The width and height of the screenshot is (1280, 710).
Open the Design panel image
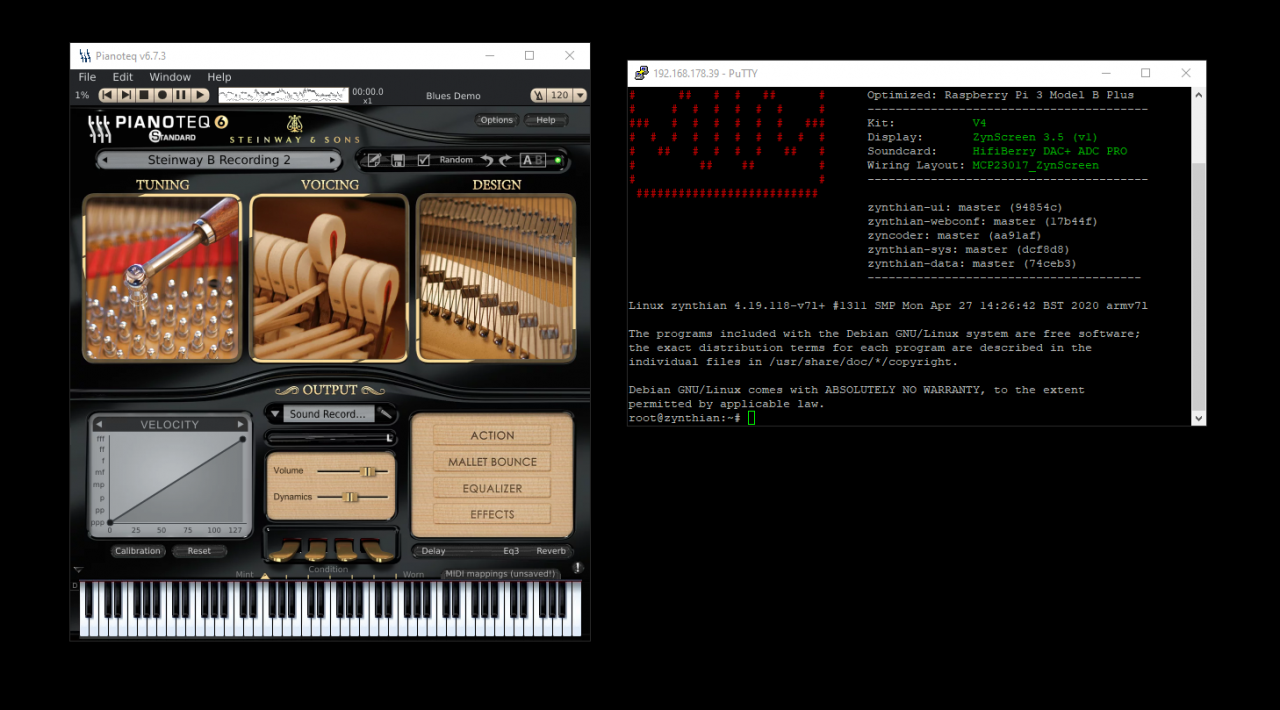coord(496,278)
